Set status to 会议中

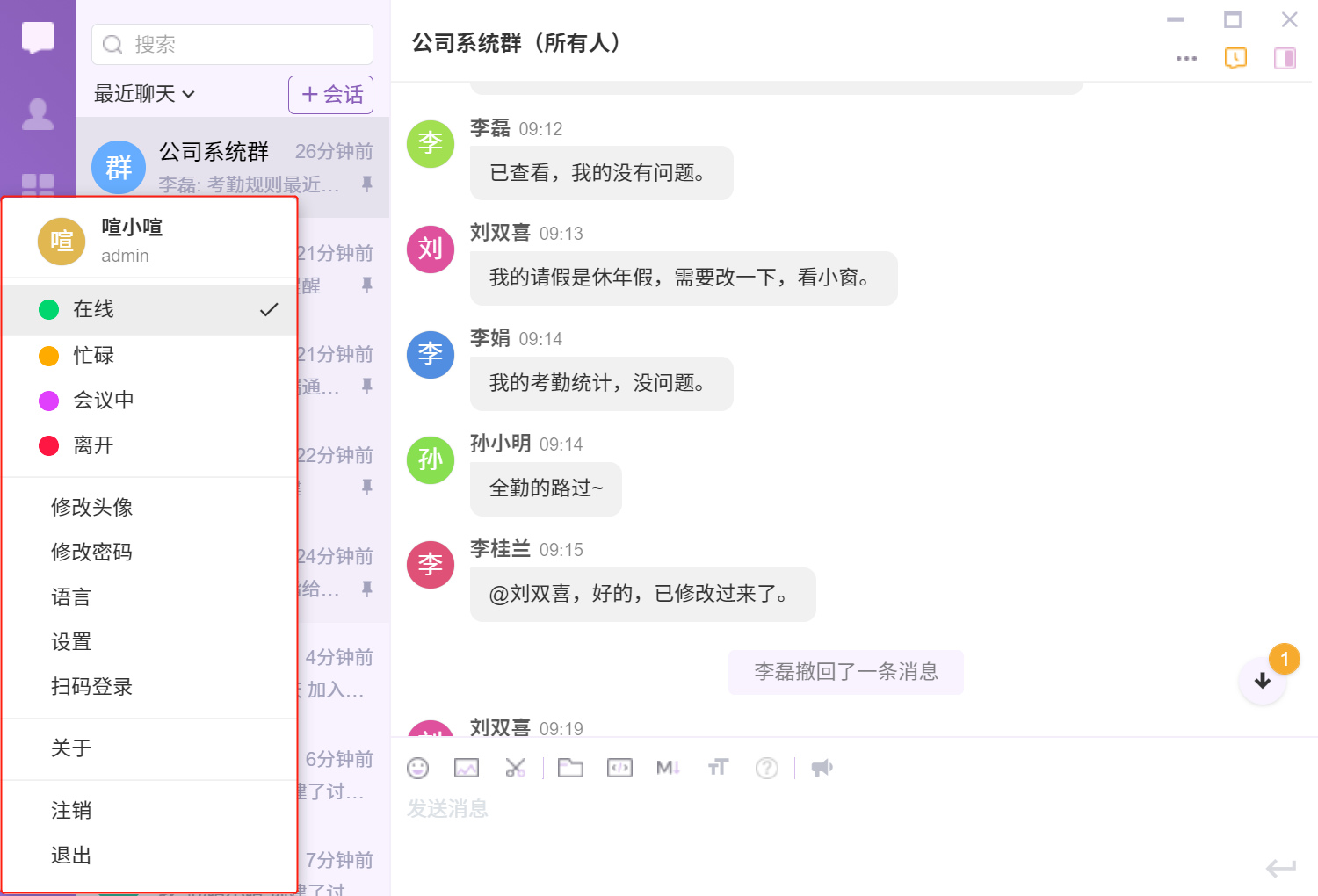(103, 401)
